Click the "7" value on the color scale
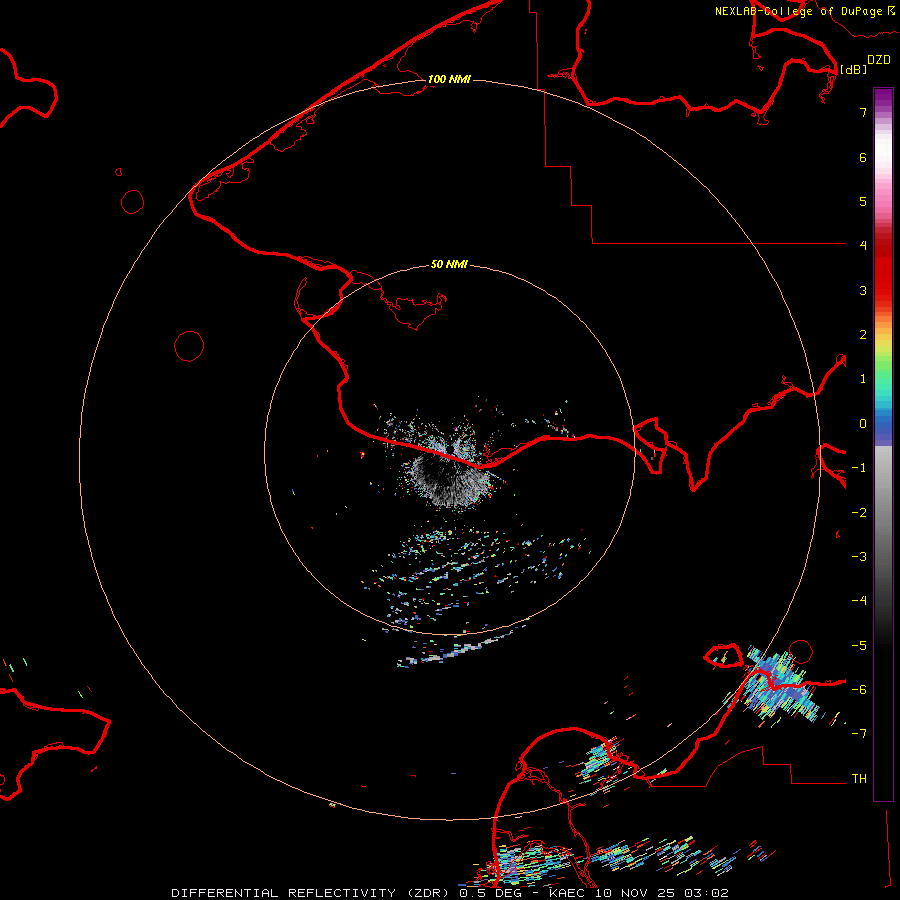 pos(863,112)
